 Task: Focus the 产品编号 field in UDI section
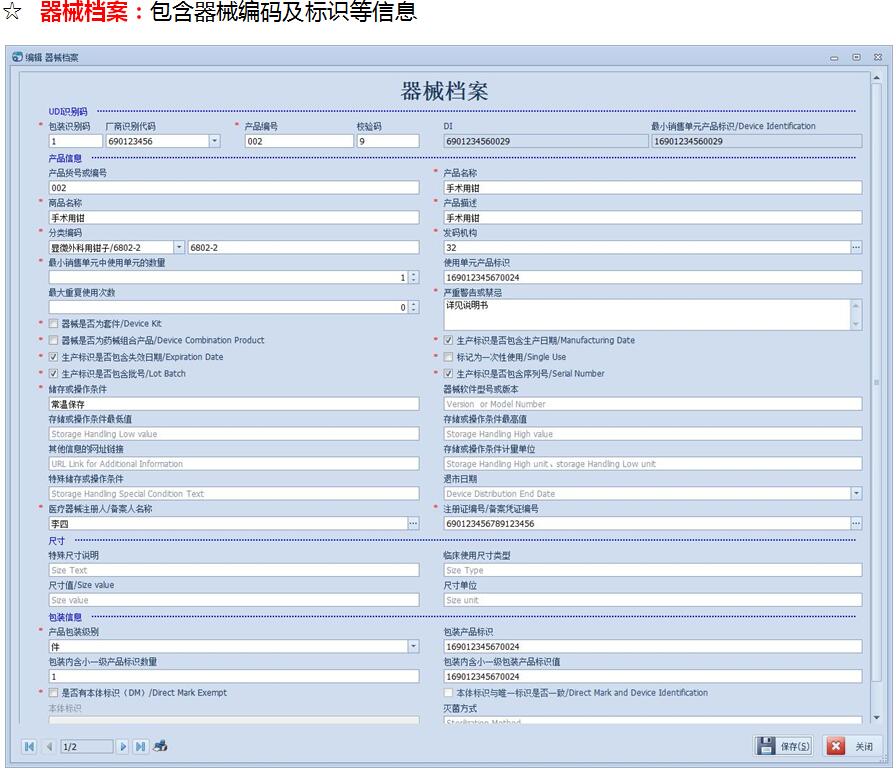click(299, 141)
